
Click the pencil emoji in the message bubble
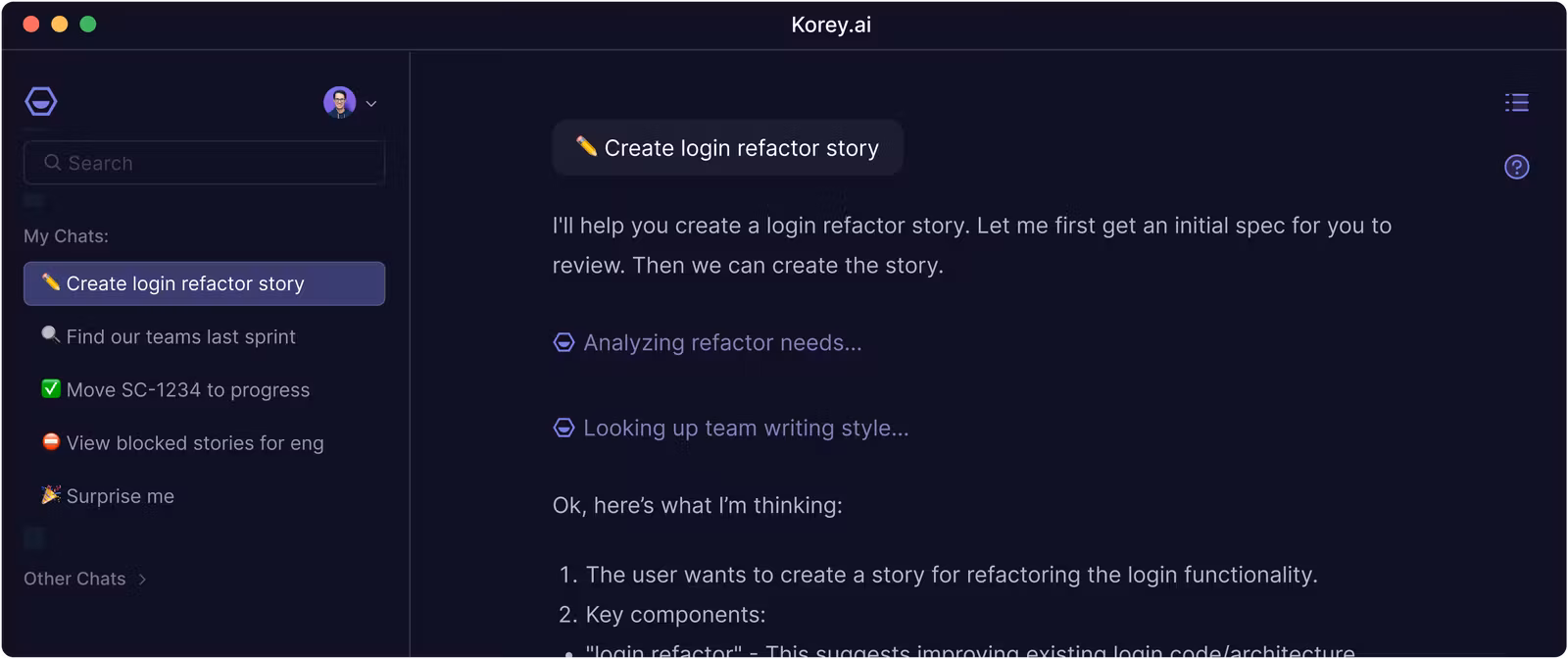(586, 146)
